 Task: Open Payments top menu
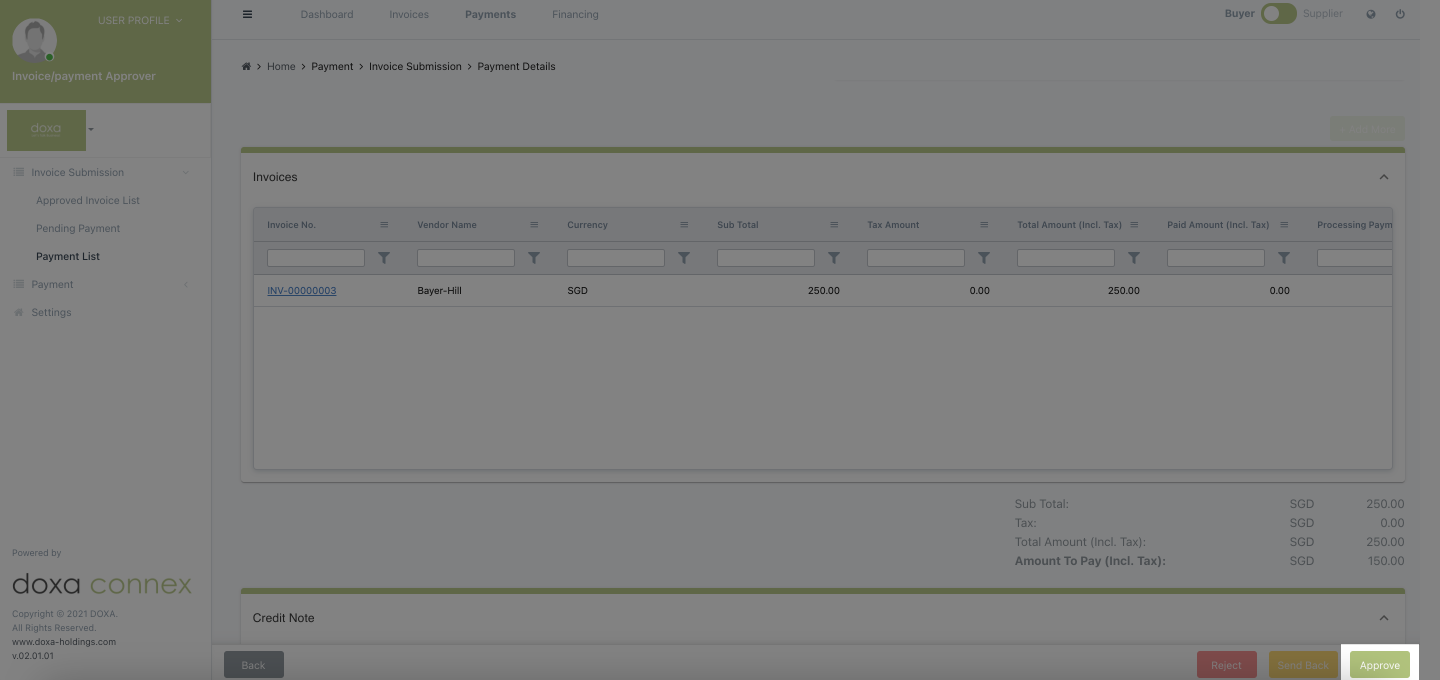click(x=490, y=14)
